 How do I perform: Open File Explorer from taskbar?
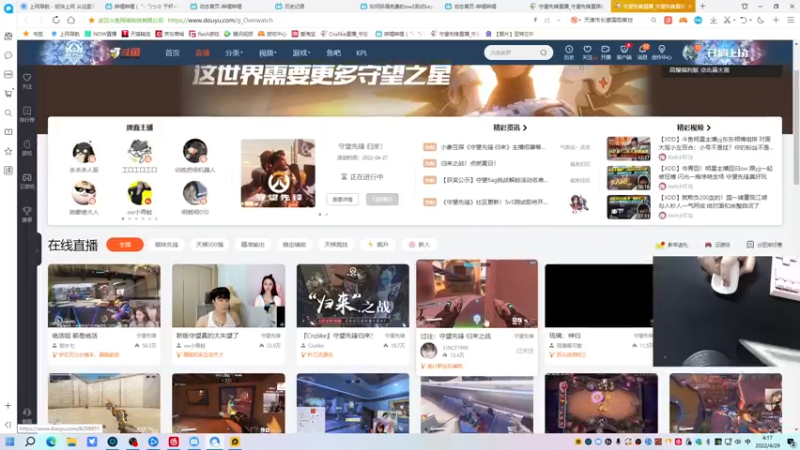tap(71, 442)
